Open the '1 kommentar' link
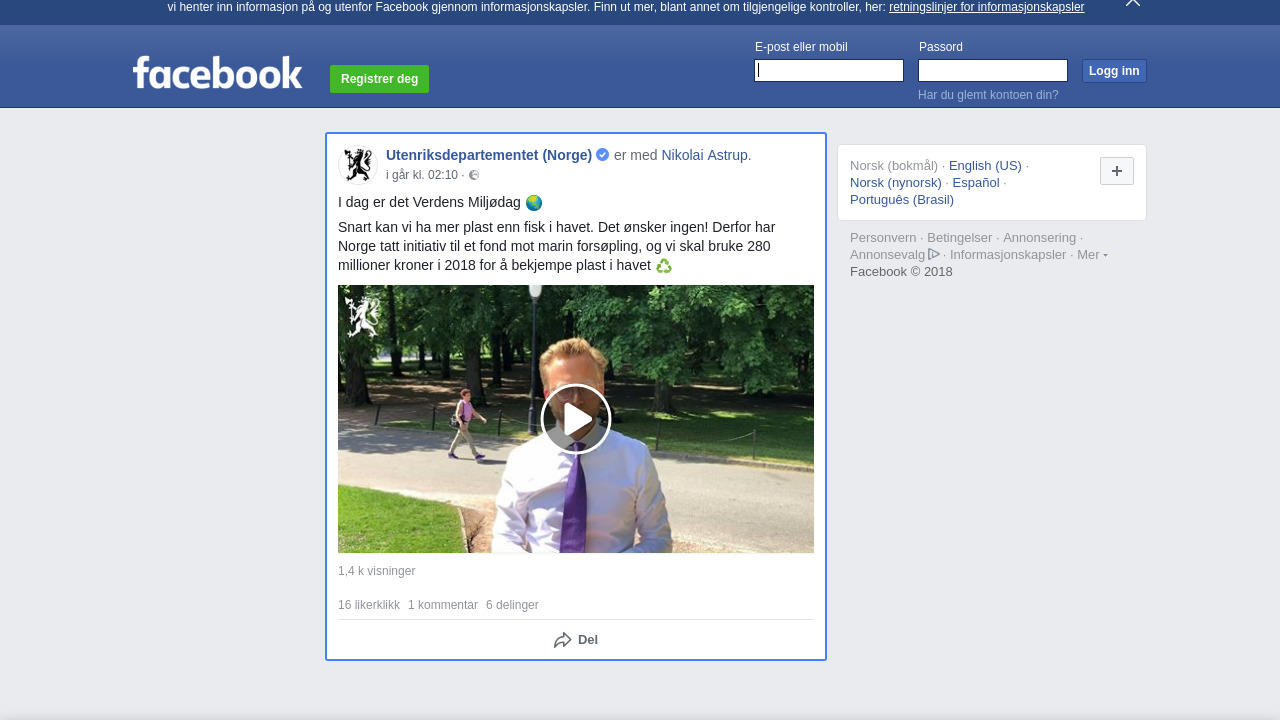 pyautogui.click(x=443, y=605)
